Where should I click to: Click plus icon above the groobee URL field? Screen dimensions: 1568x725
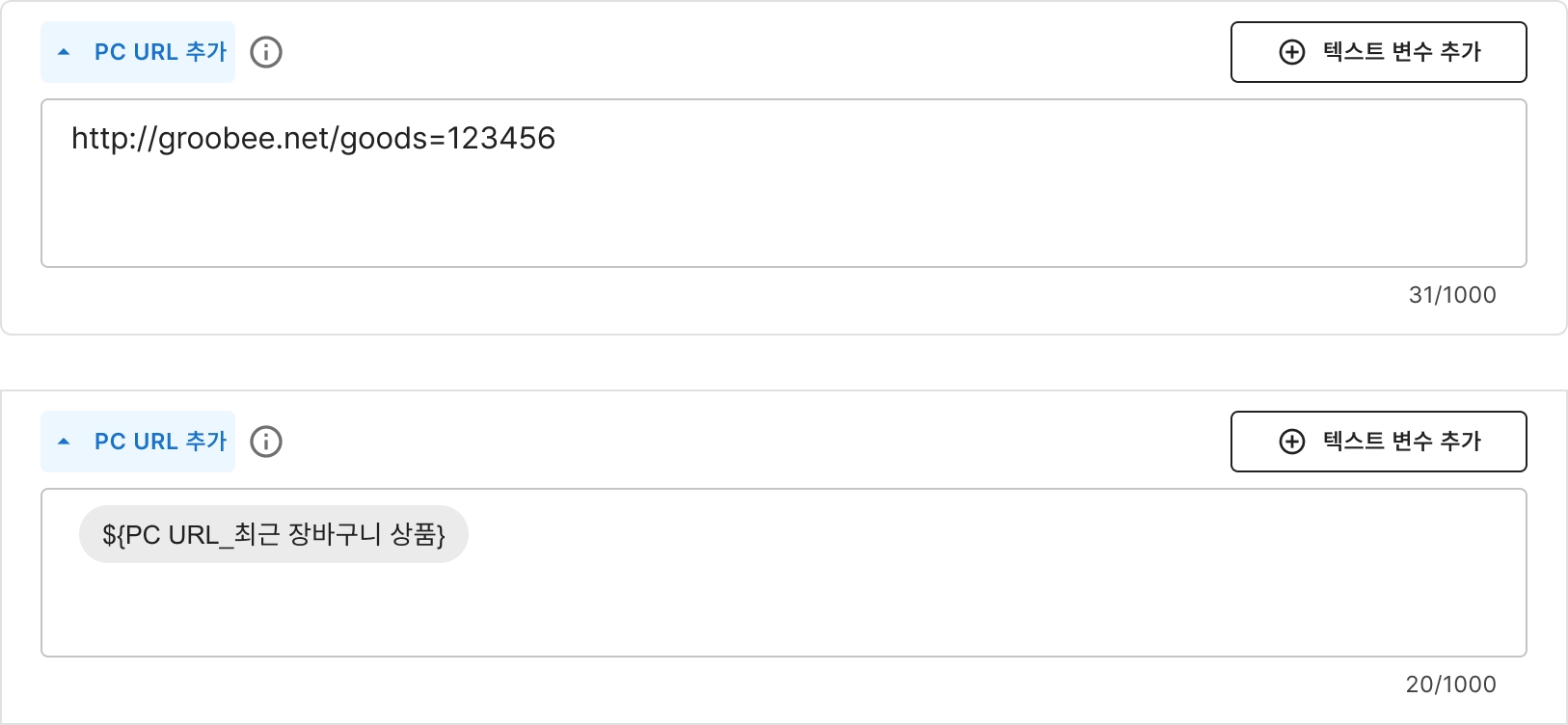[1292, 52]
